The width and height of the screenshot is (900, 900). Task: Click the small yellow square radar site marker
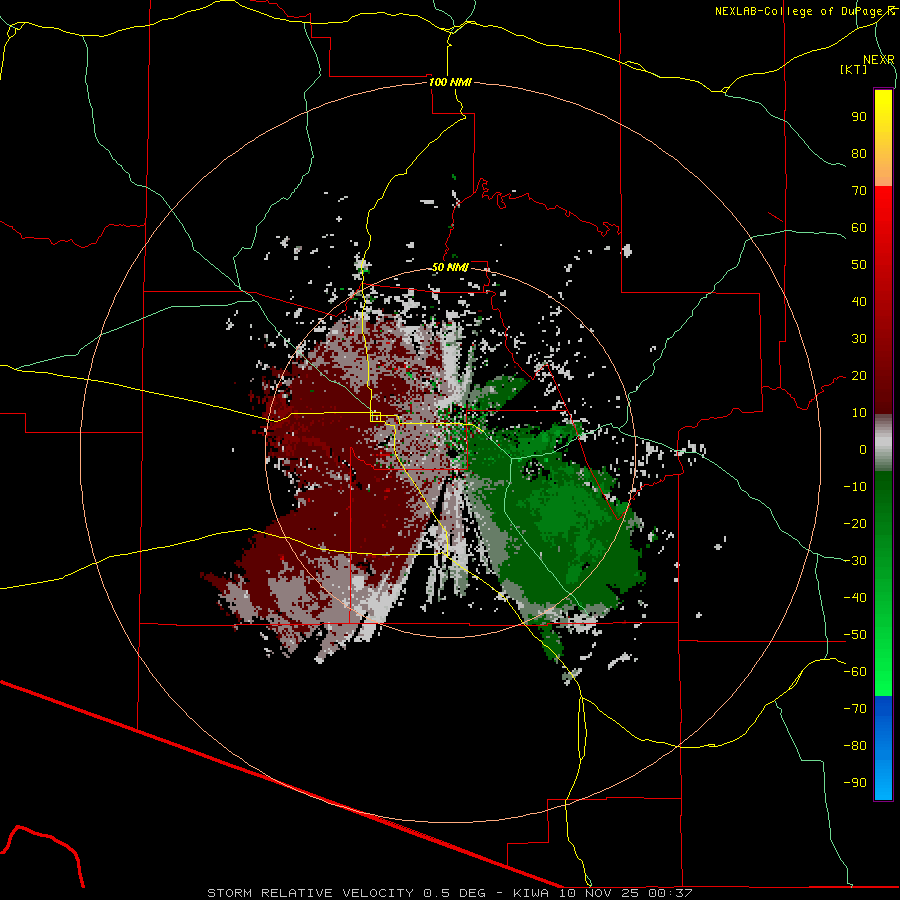tap(375, 417)
